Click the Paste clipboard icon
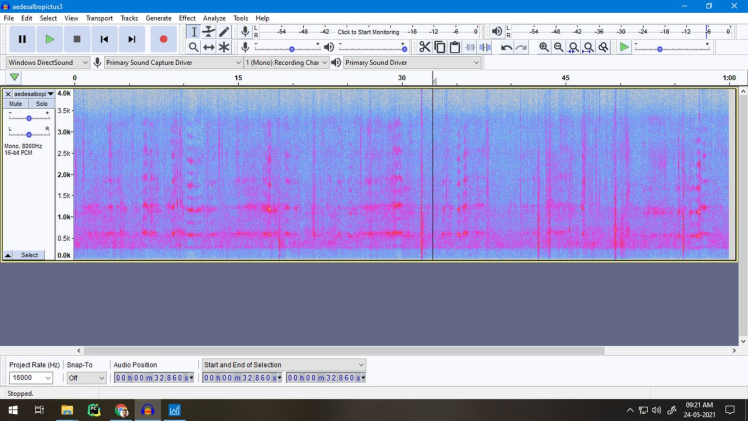The height and width of the screenshot is (421, 748). [455, 47]
